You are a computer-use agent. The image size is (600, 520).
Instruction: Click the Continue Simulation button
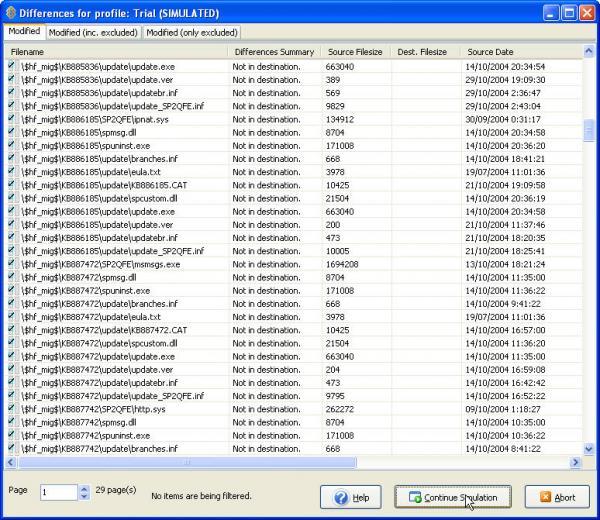coord(453,497)
